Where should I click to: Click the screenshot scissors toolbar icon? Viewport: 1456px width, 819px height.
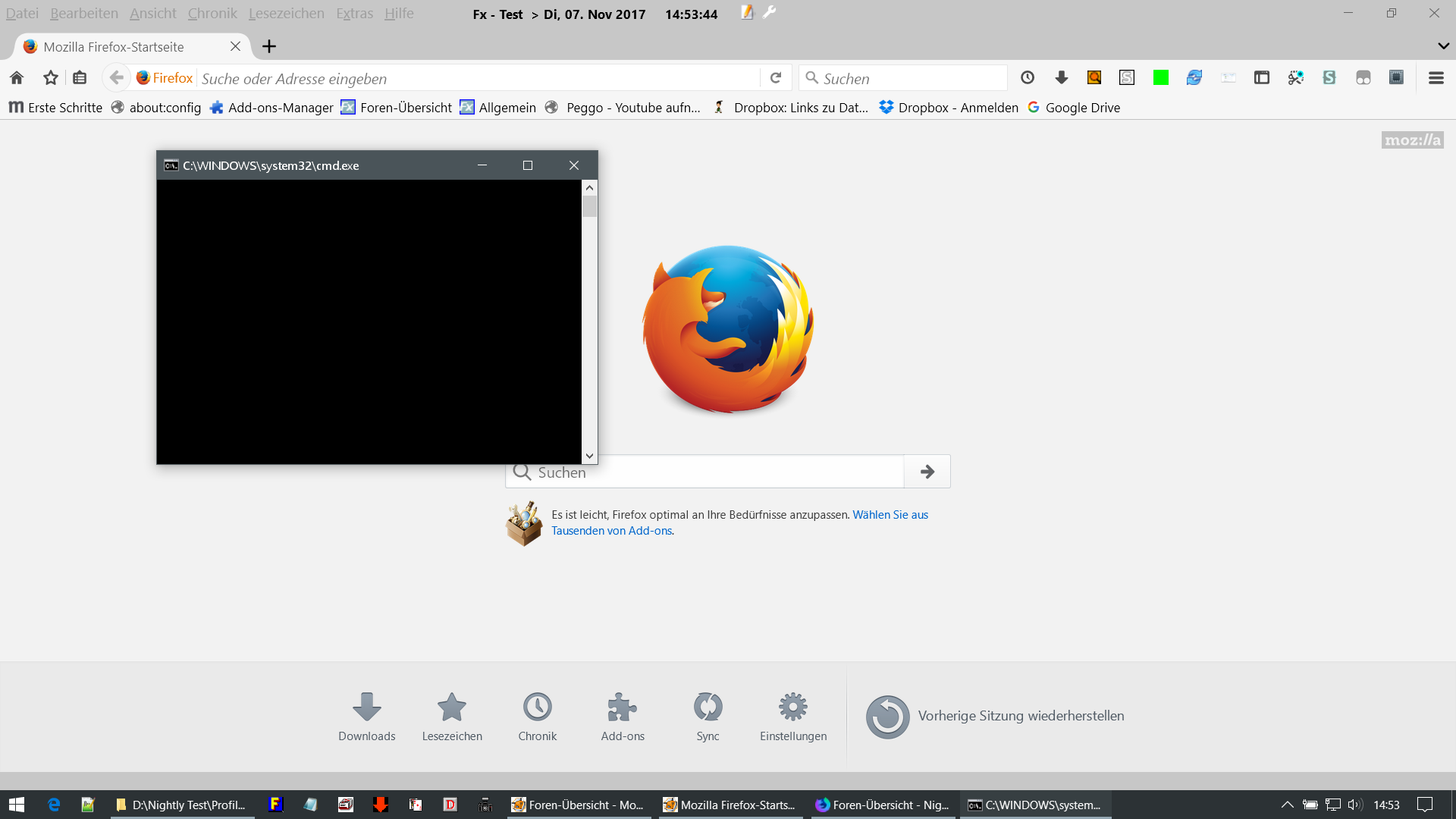pos(1296,78)
